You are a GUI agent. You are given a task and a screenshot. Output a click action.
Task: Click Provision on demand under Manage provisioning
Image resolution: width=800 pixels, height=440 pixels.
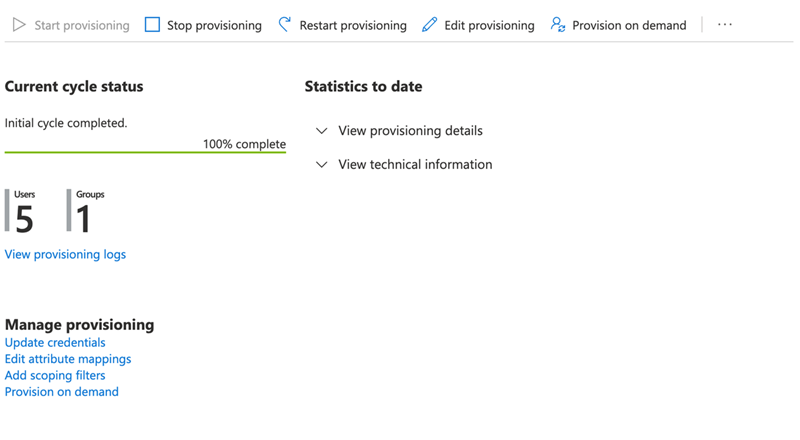pos(62,392)
